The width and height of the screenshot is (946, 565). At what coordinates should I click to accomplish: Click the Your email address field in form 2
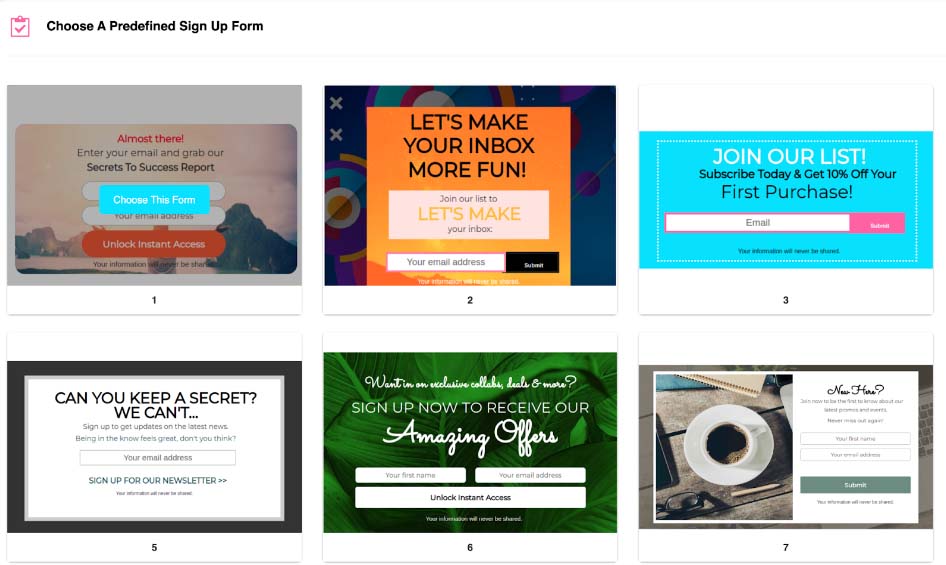pos(446,262)
